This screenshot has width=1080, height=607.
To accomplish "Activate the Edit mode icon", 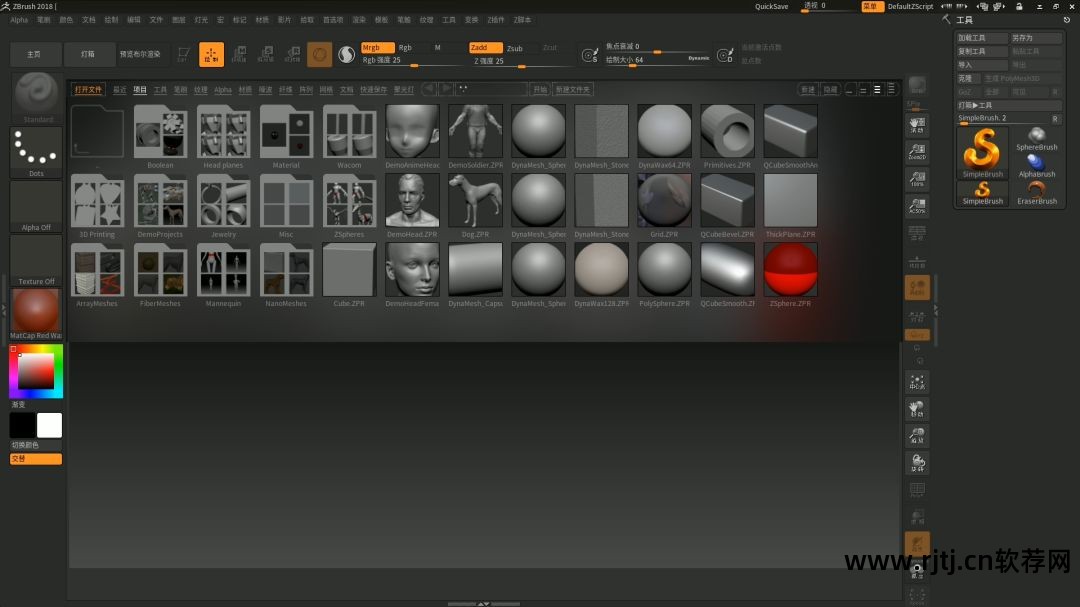I will point(183,54).
